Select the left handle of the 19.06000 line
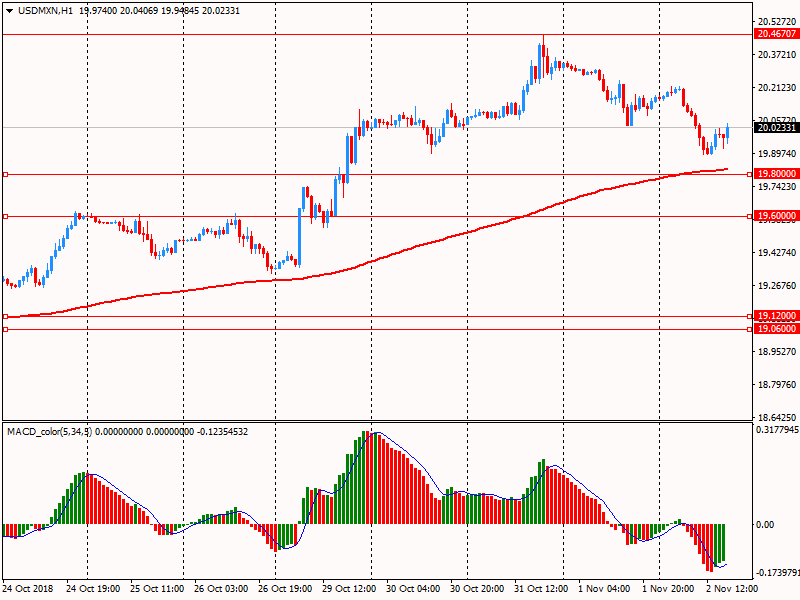This screenshot has height=600, width=800. (x=6, y=330)
